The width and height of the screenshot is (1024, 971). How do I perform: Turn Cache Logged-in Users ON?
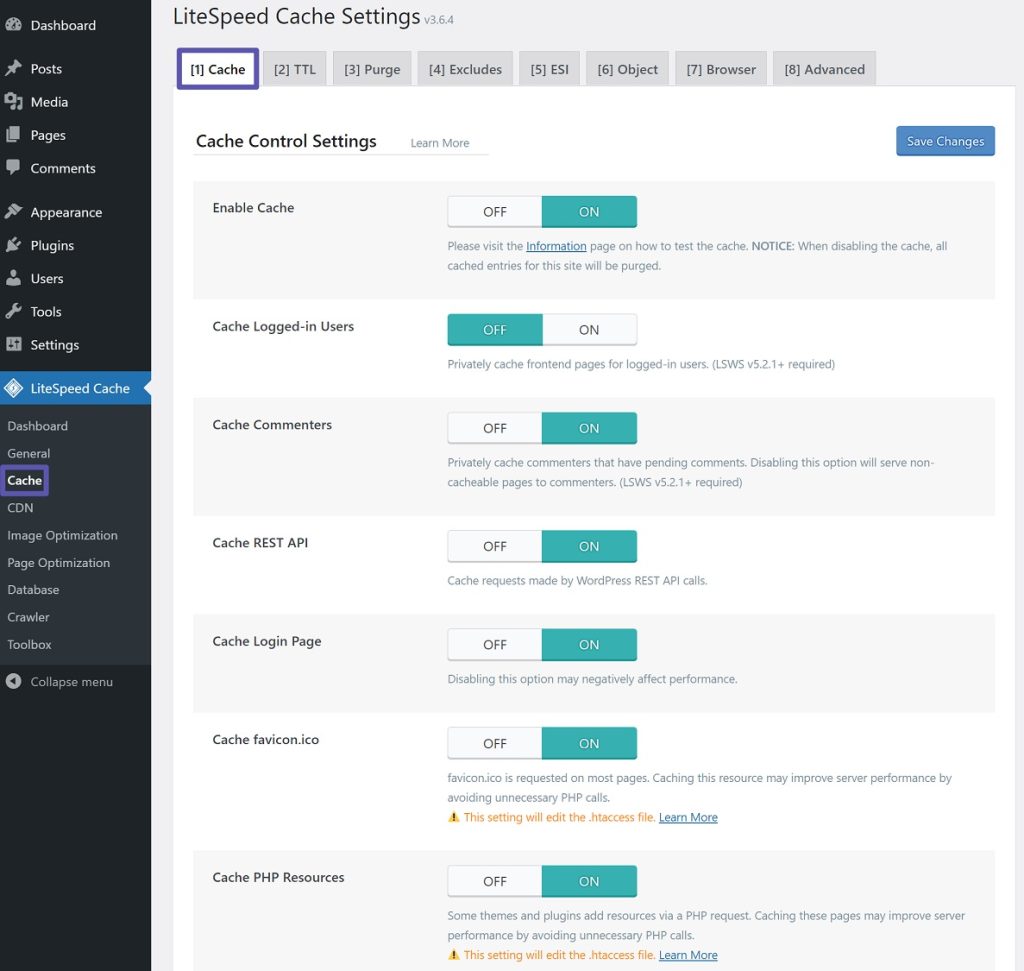click(589, 330)
